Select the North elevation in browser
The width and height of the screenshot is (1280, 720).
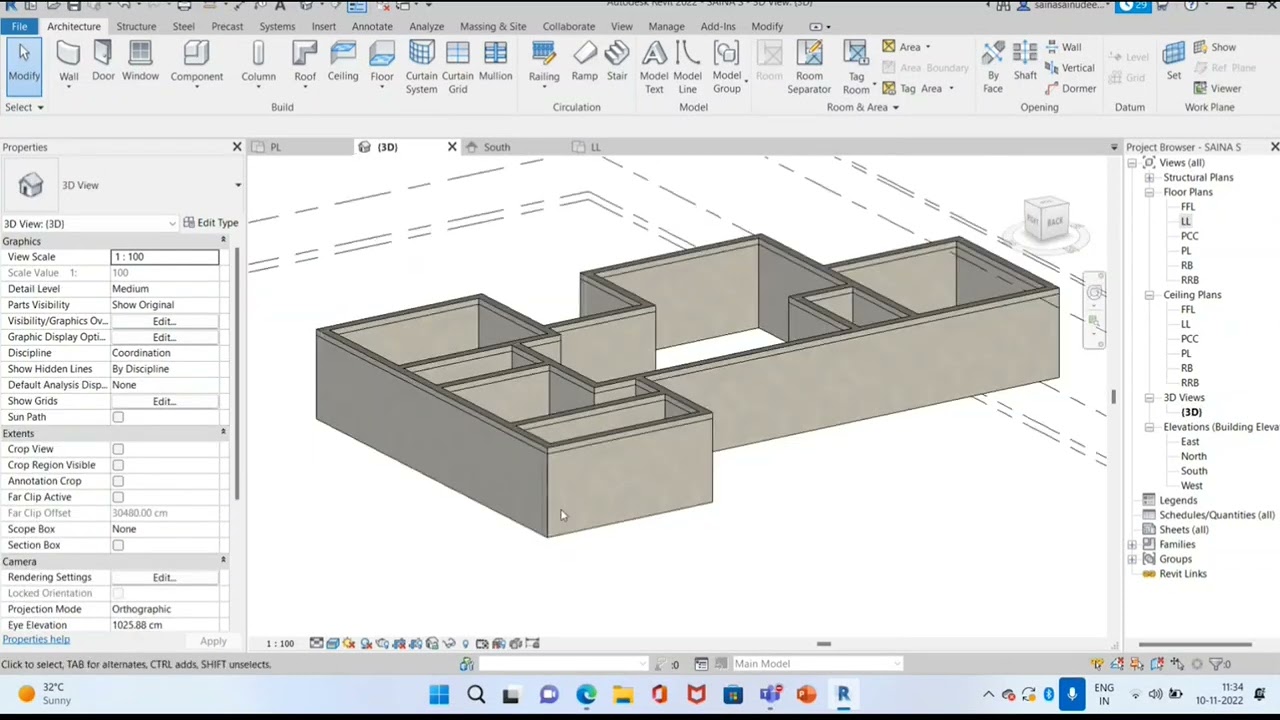(1193, 456)
